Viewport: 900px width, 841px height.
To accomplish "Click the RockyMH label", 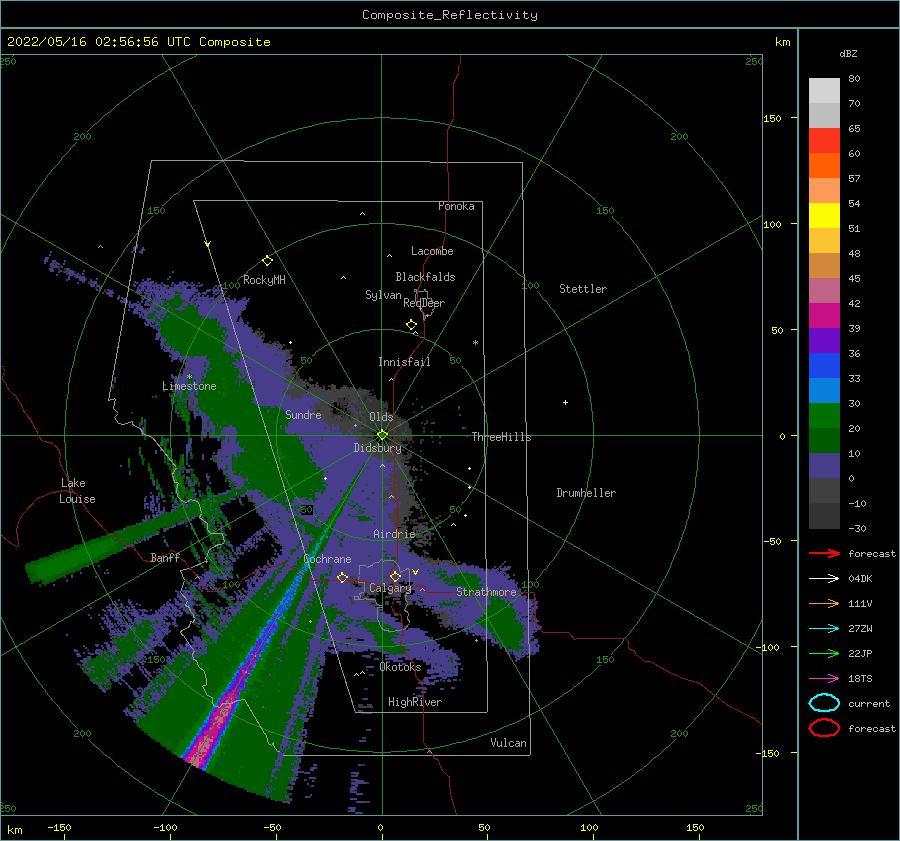I will click(x=264, y=280).
